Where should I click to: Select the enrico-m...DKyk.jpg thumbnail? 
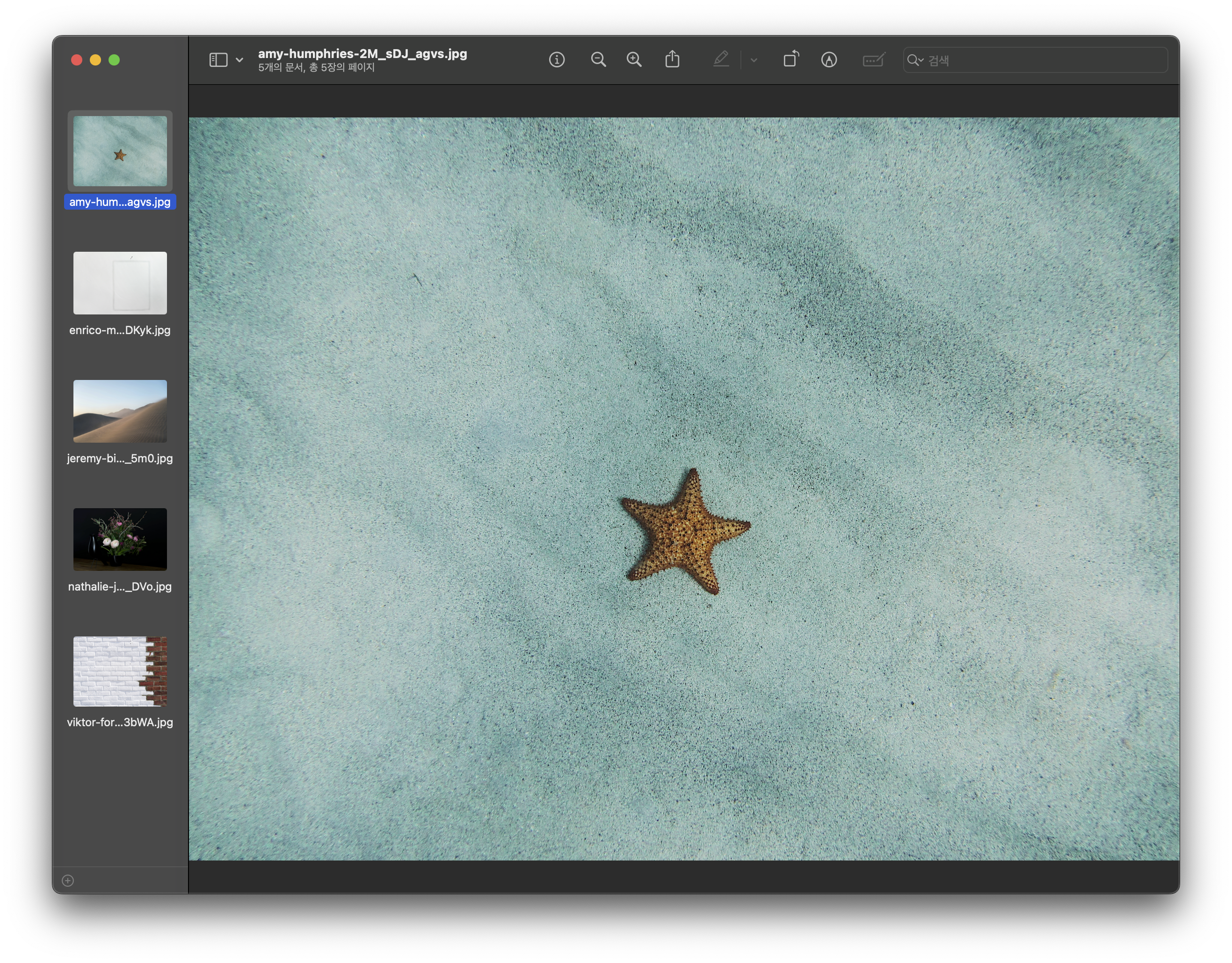pyautogui.click(x=120, y=283)
